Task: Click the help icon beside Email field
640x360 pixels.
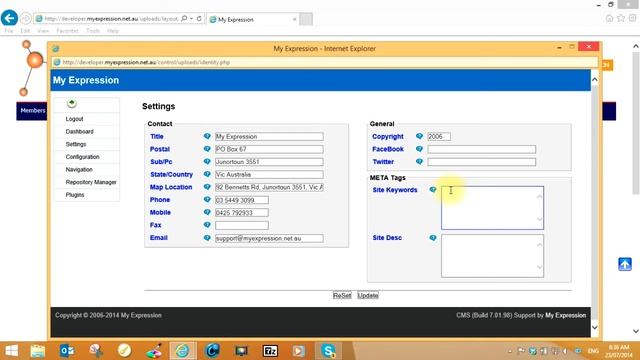Action: pos(207,237)
